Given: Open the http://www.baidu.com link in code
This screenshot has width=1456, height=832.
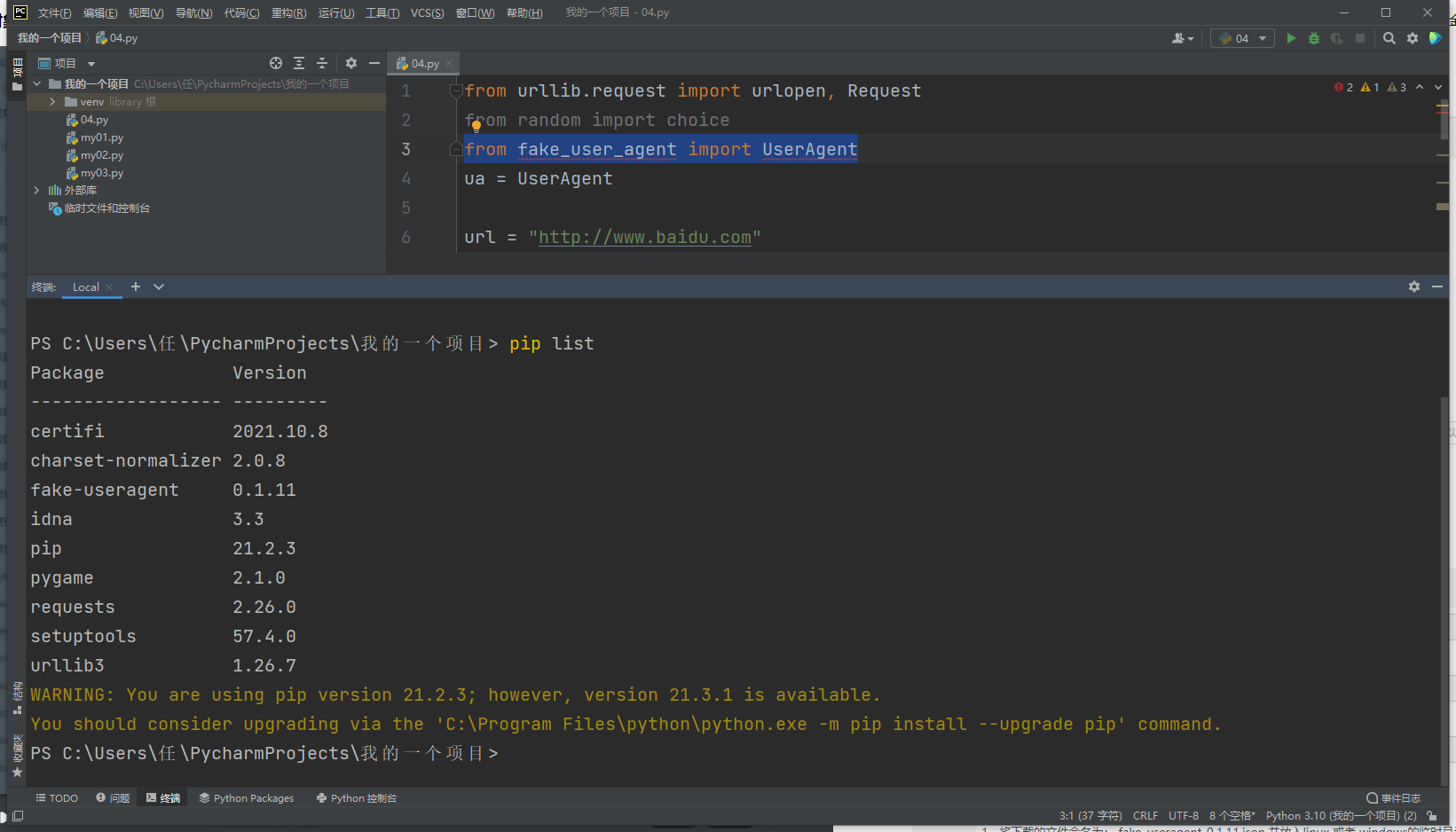Looking at the screenshot, I should tap(645, 237).
